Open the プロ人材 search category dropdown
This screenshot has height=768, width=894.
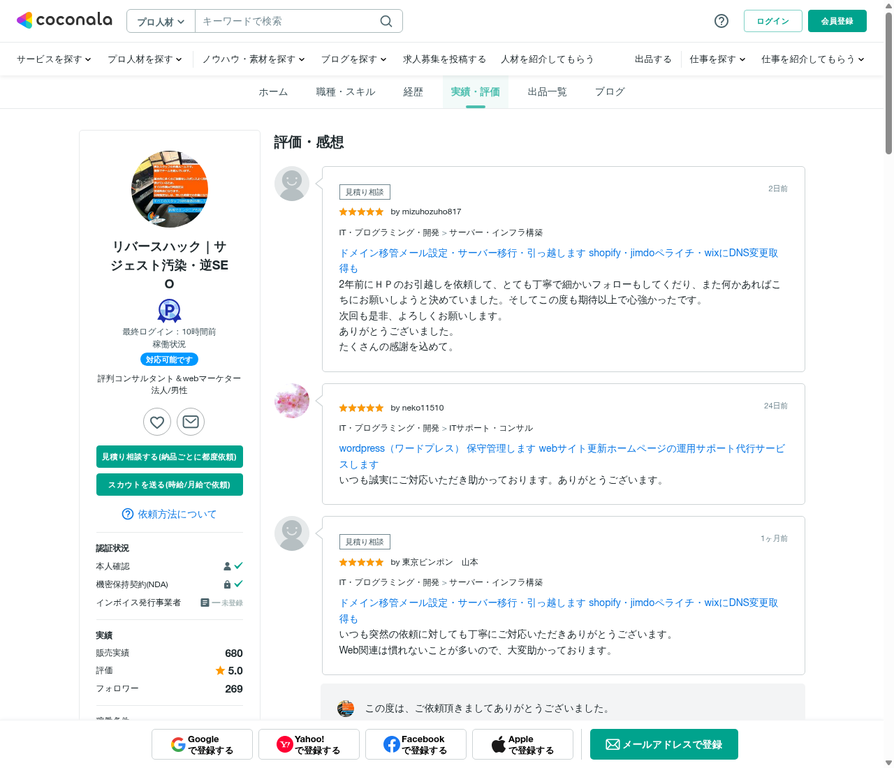click(160, 20)
